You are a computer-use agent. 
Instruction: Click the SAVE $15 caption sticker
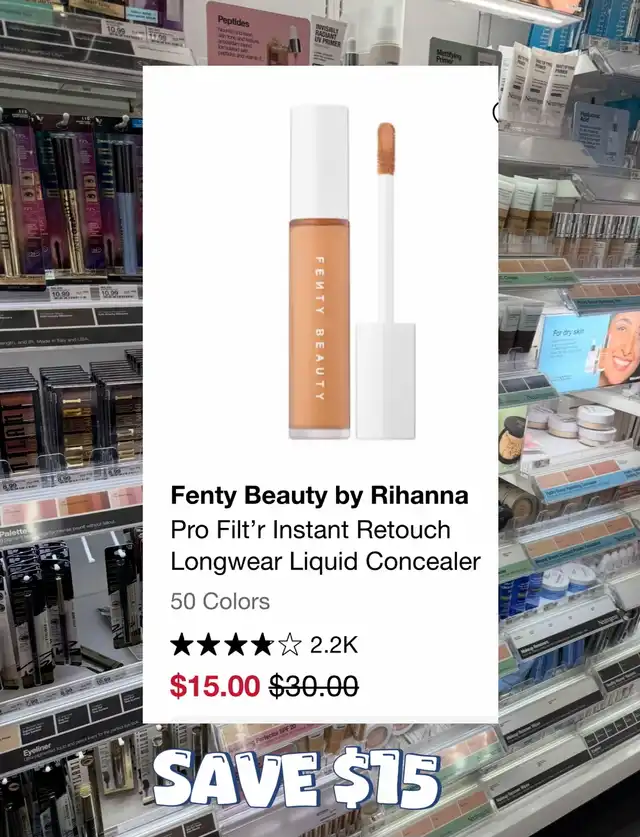296,777
